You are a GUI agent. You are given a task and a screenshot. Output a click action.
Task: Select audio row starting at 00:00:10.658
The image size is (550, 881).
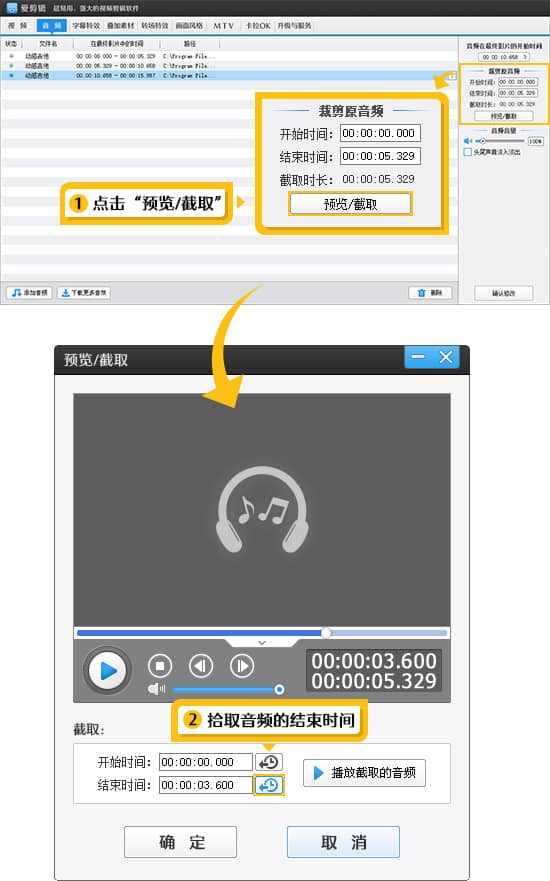(x=229, y=75)
